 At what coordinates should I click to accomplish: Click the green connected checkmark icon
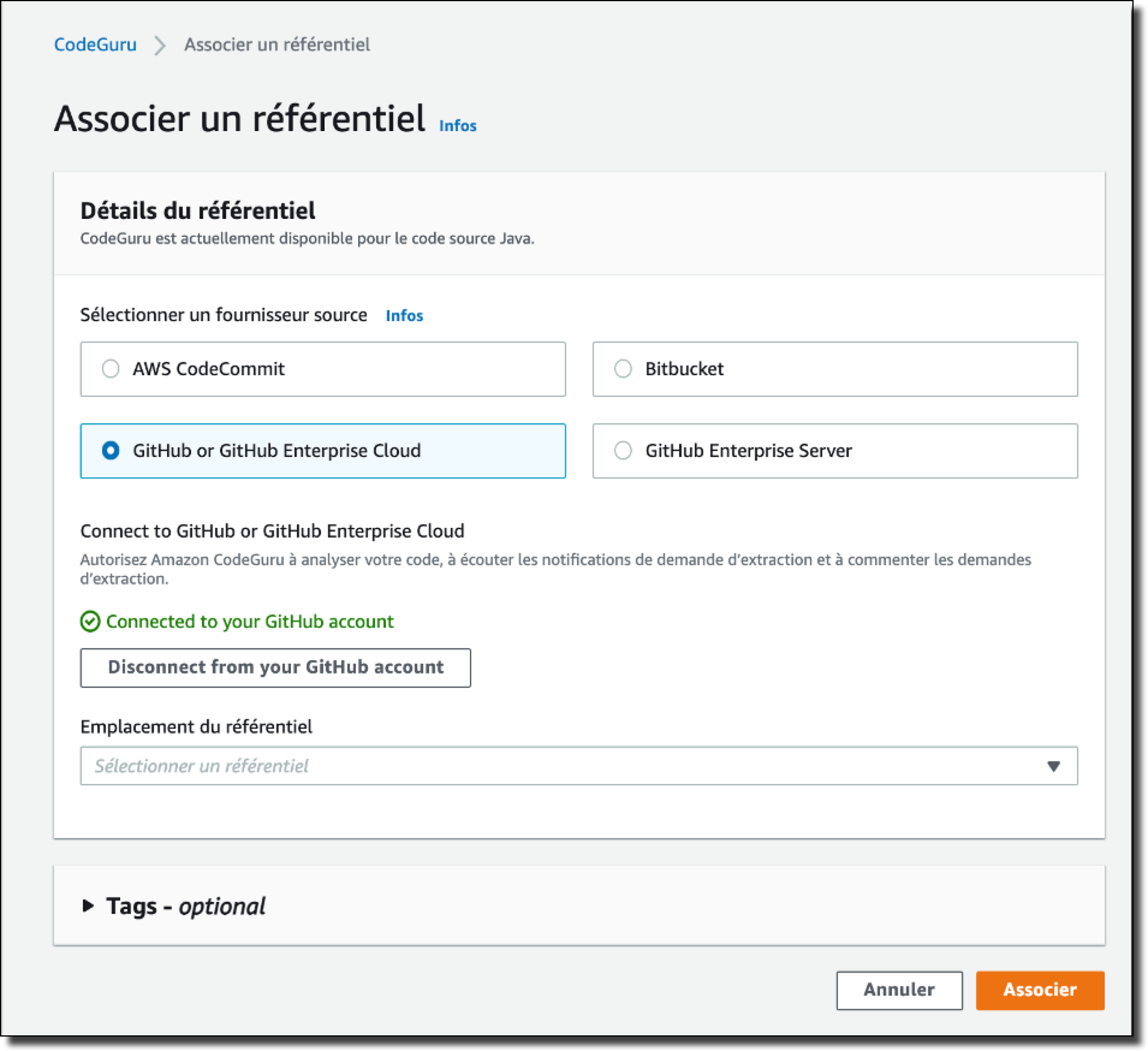(x=90, y=622)
